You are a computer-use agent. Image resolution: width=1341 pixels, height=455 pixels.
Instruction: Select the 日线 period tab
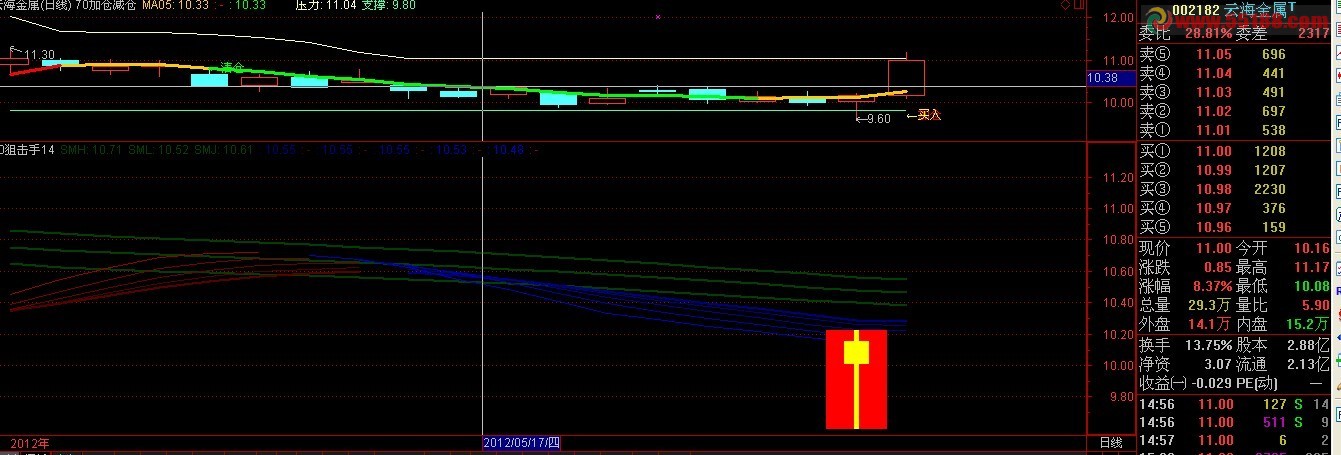[1111, 442]
